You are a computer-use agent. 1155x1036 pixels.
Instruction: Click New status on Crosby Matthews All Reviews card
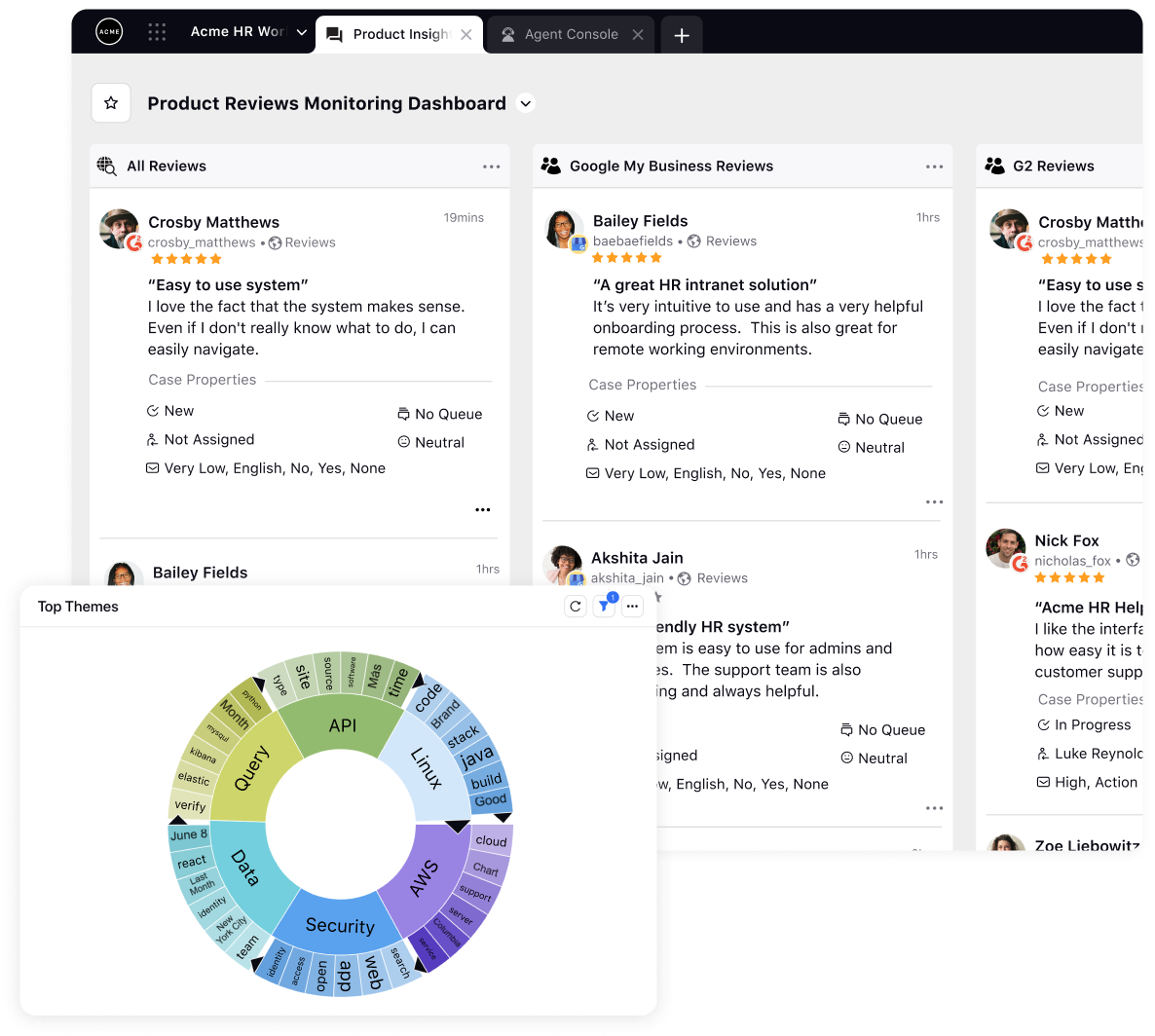(170, 411)
